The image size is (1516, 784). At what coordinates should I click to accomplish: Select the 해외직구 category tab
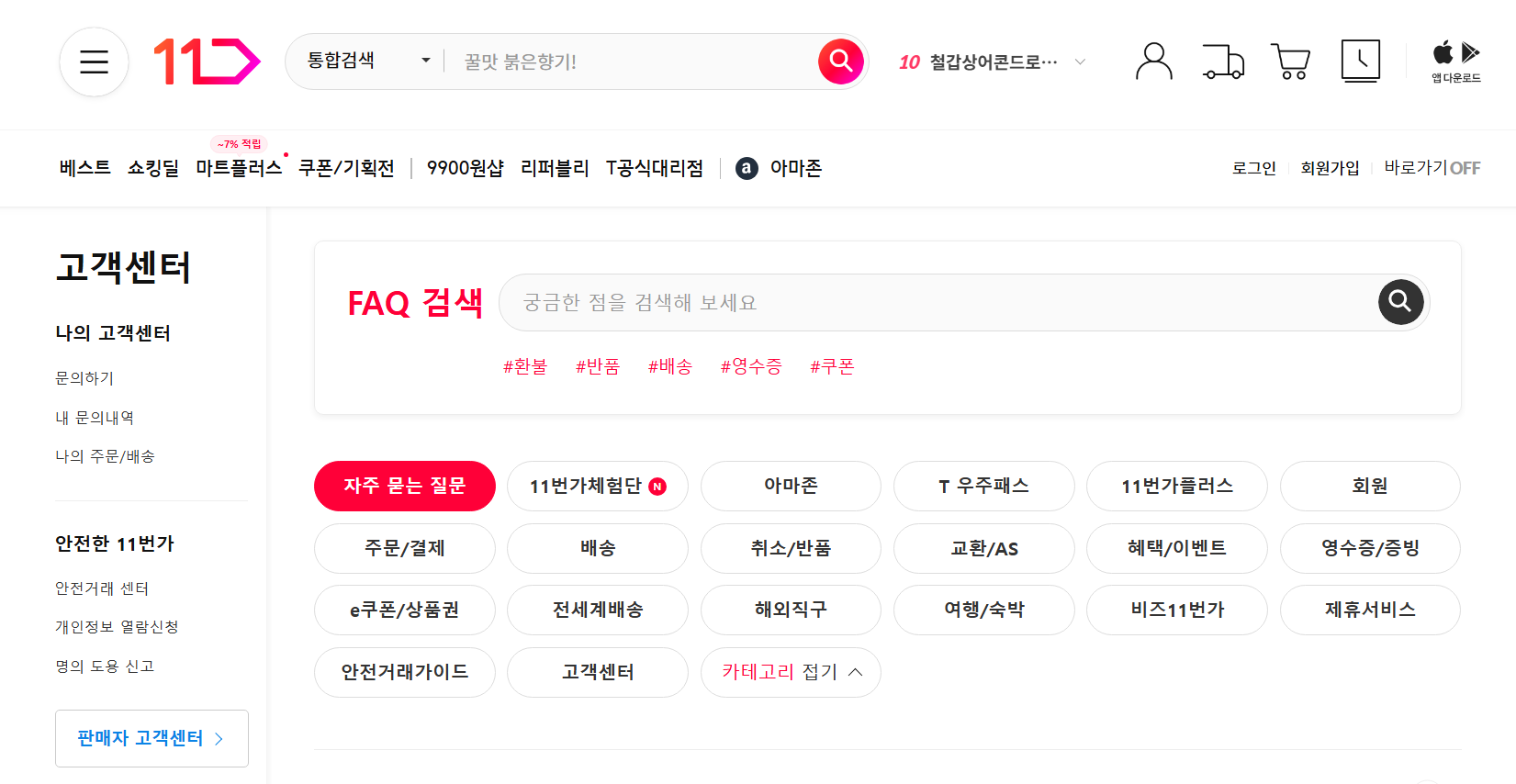click(791, 610)
